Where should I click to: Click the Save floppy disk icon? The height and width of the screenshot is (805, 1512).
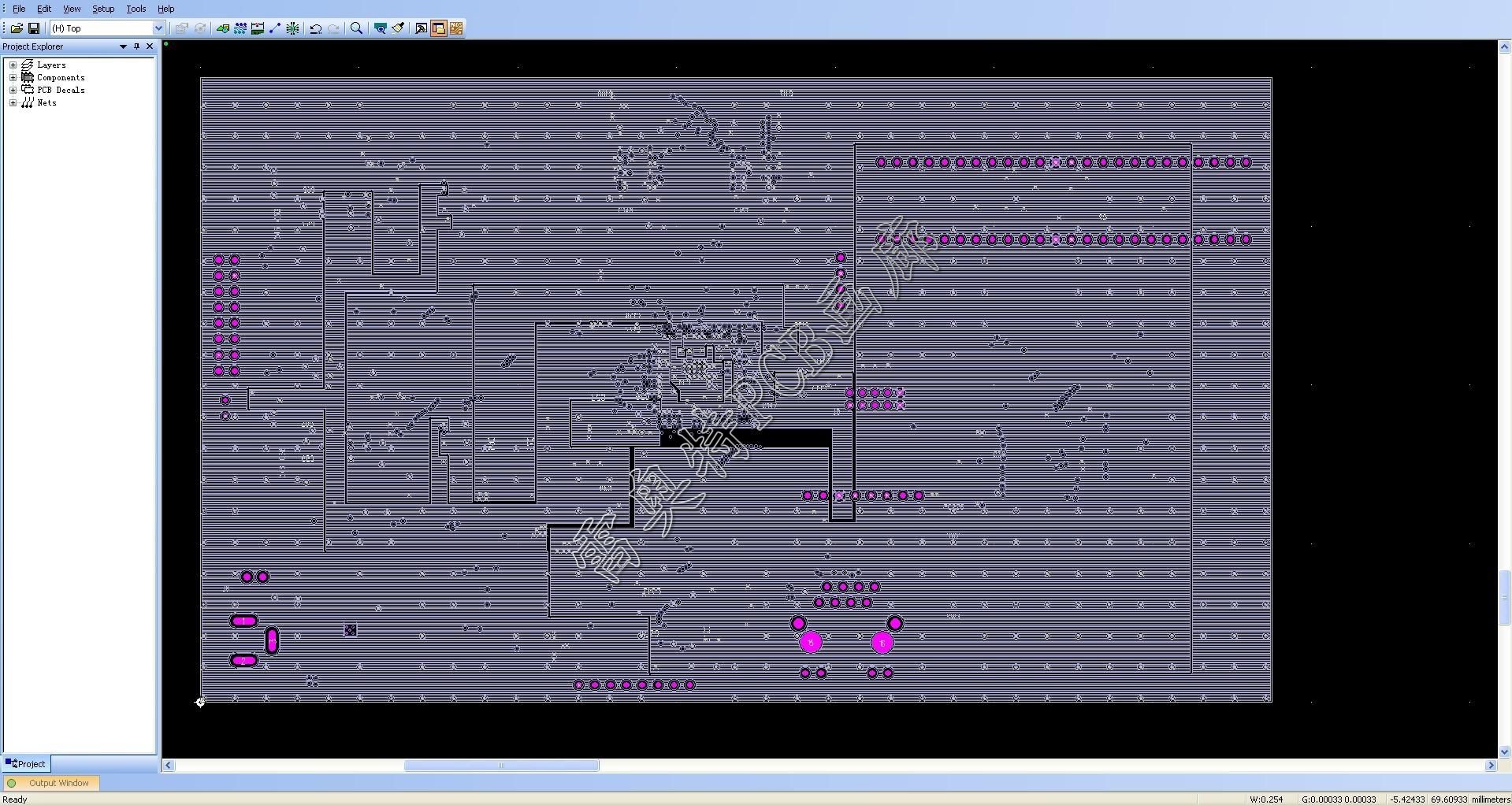(34, 28)
